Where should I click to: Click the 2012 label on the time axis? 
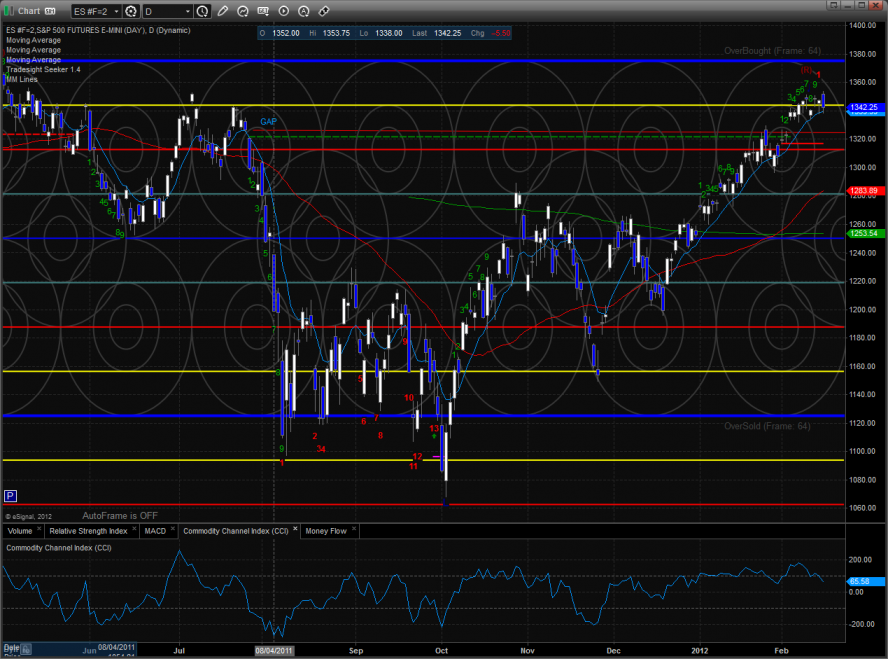[x=699, y=651]
